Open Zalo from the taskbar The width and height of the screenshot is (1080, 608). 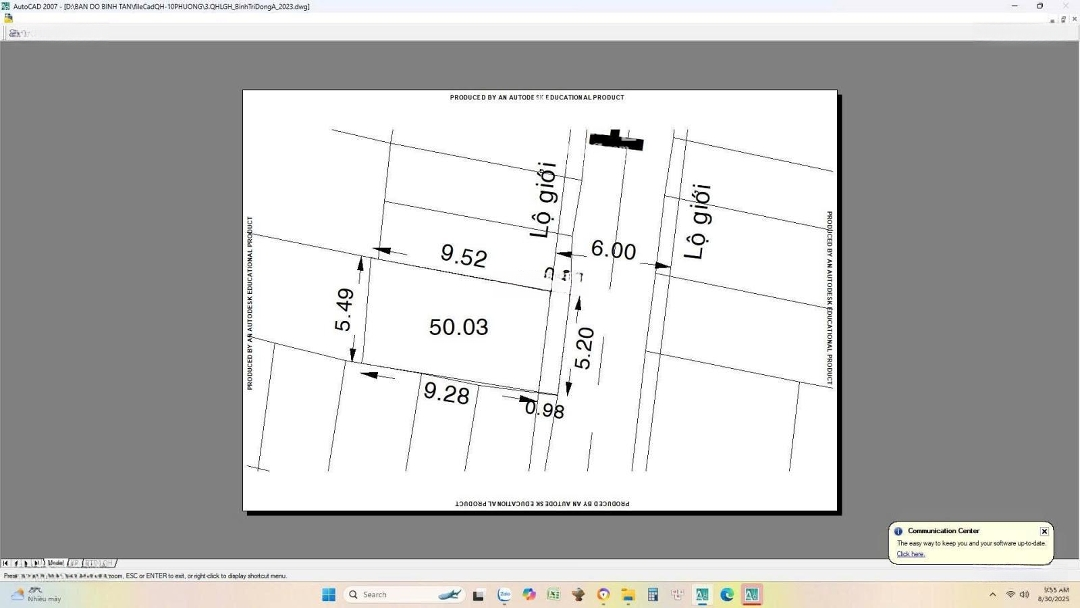504,595
